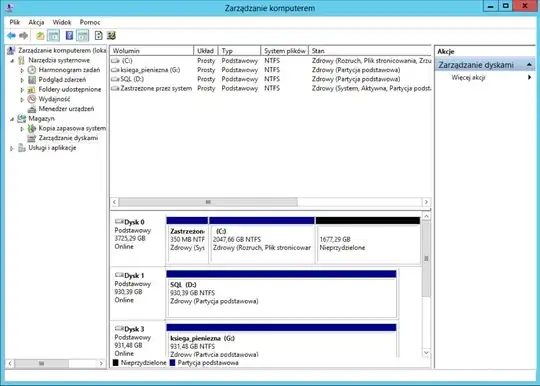This screenshot has height=386, width=540.
Task: Sort by the Typ column header
Action: point(239,51)
